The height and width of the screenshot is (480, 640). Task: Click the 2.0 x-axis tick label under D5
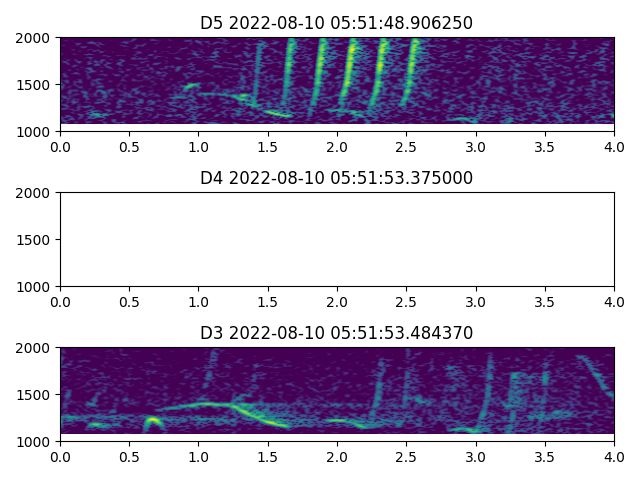(337, 147)
